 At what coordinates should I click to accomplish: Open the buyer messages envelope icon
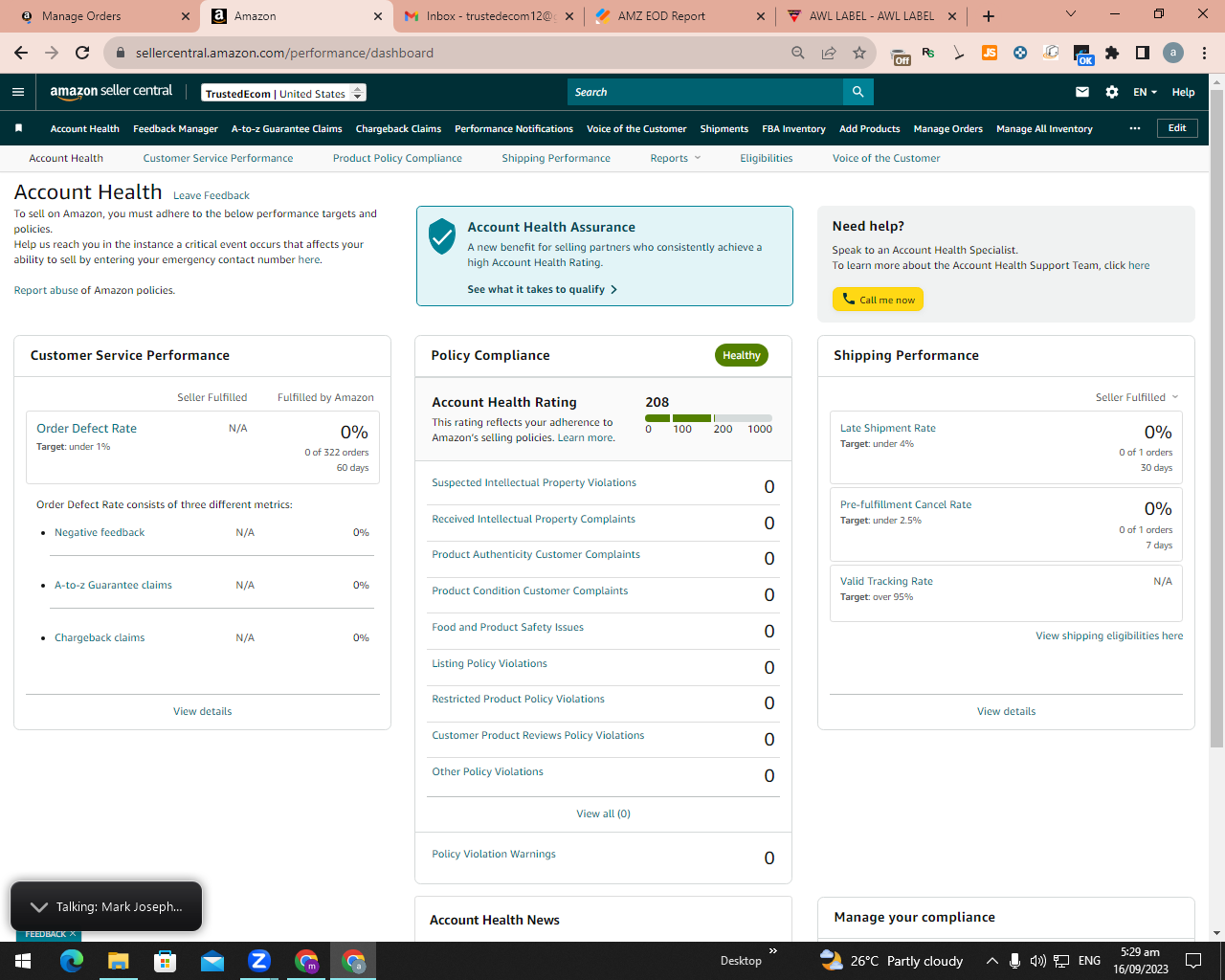1082,92
